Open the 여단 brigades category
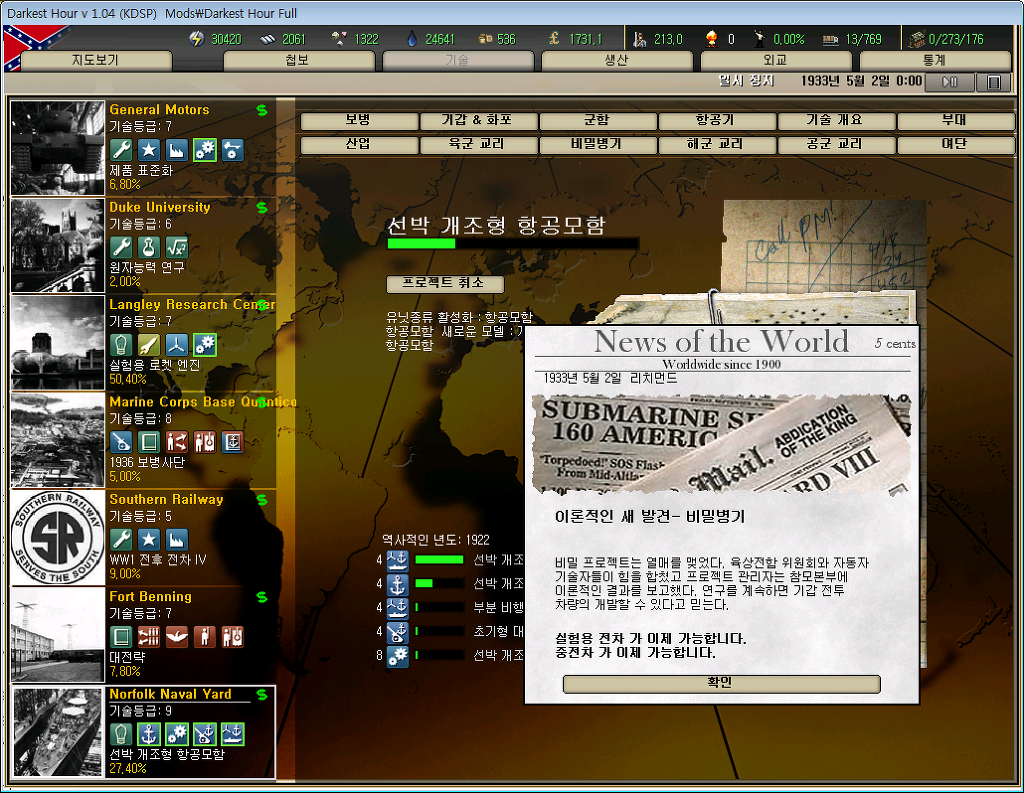The width and height of the screenshot is (1024, 793). (955, 144)
